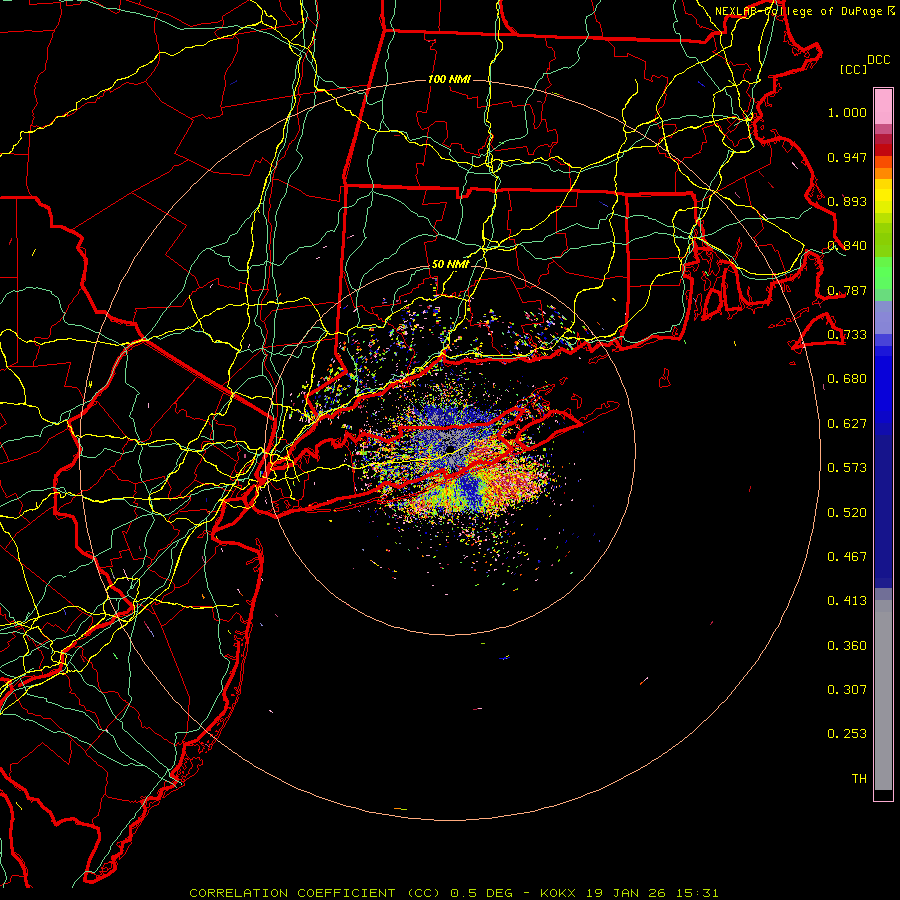900x900 pixels.
Task: Click the 0.680 legend value
Action: [847, 379]
